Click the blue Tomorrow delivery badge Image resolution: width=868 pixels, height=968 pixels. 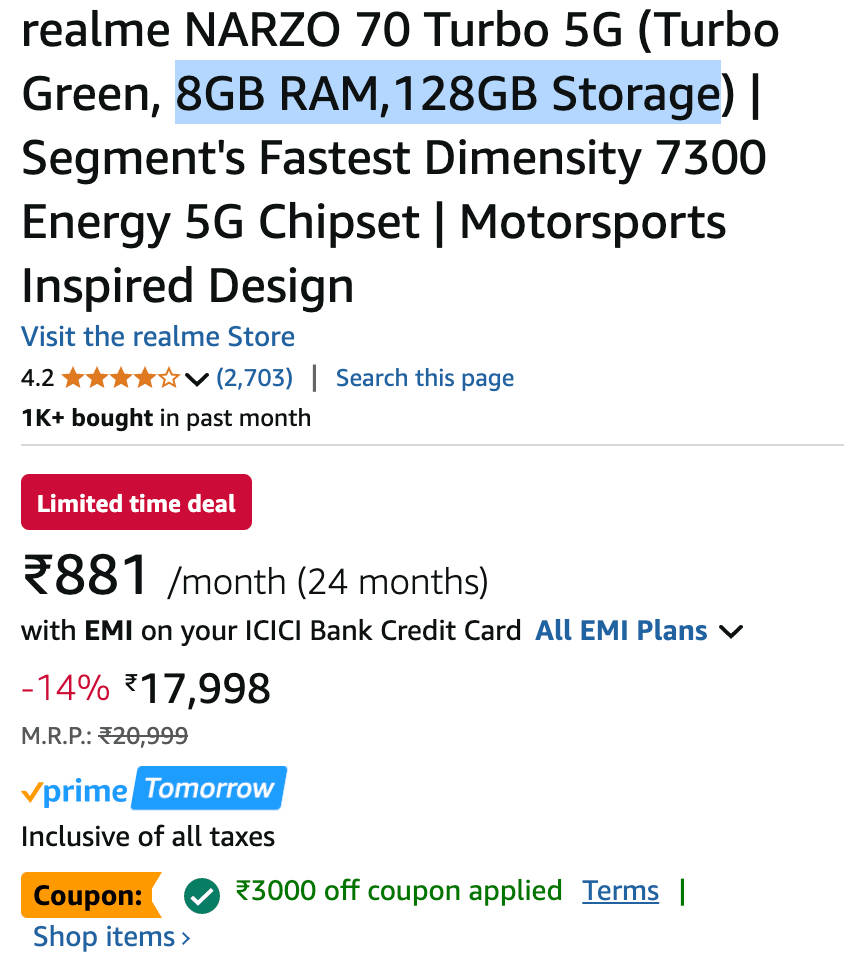209,788
